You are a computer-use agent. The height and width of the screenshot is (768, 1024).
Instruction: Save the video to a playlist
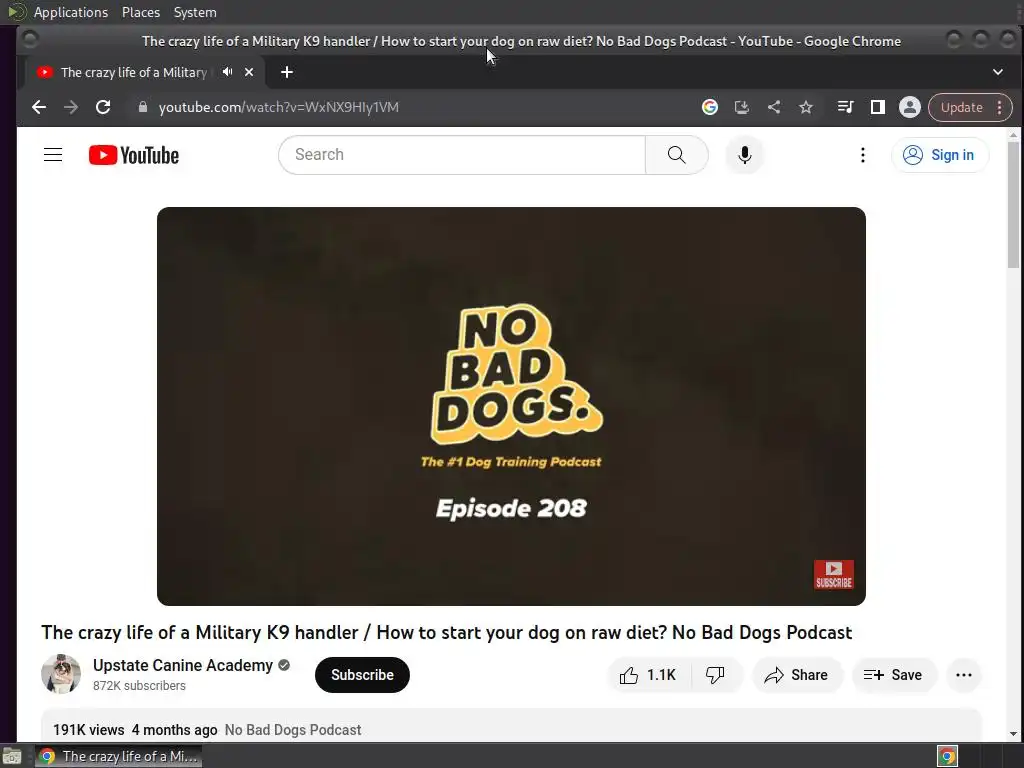(x=893, y=675)
